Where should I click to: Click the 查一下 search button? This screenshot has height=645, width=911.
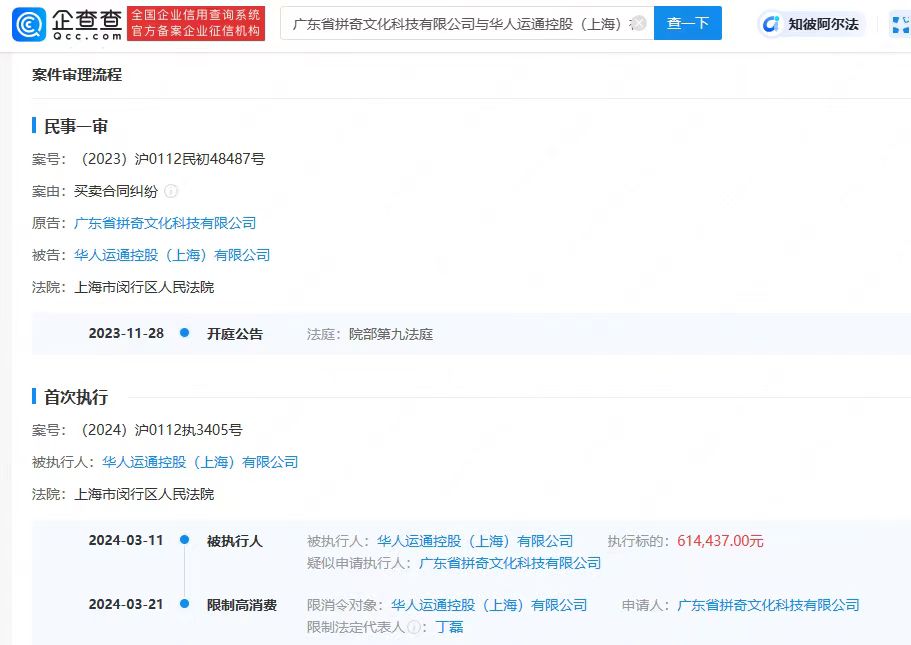(x=688, y=23)
